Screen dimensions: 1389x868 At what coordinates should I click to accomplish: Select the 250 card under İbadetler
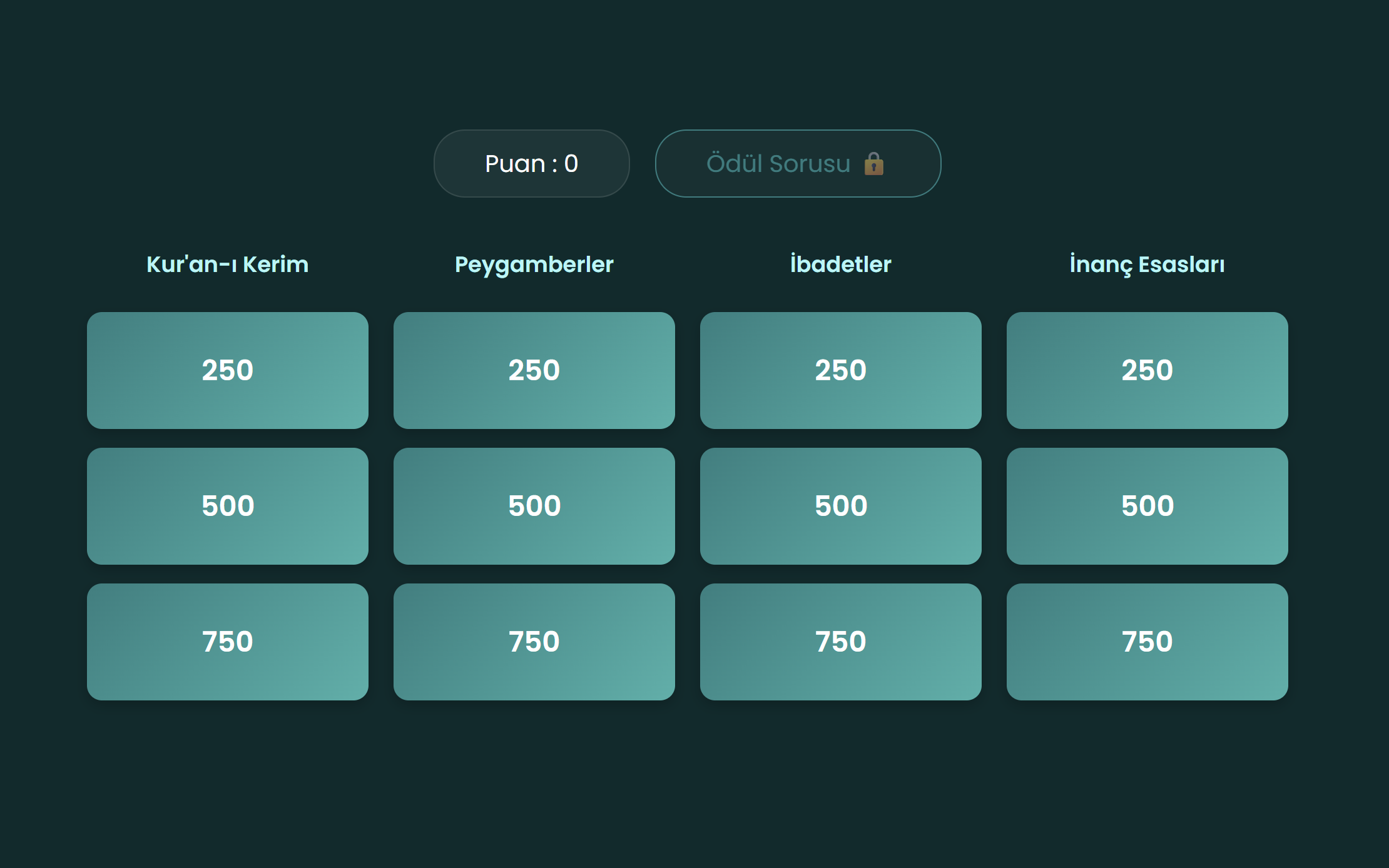point(841,370)
